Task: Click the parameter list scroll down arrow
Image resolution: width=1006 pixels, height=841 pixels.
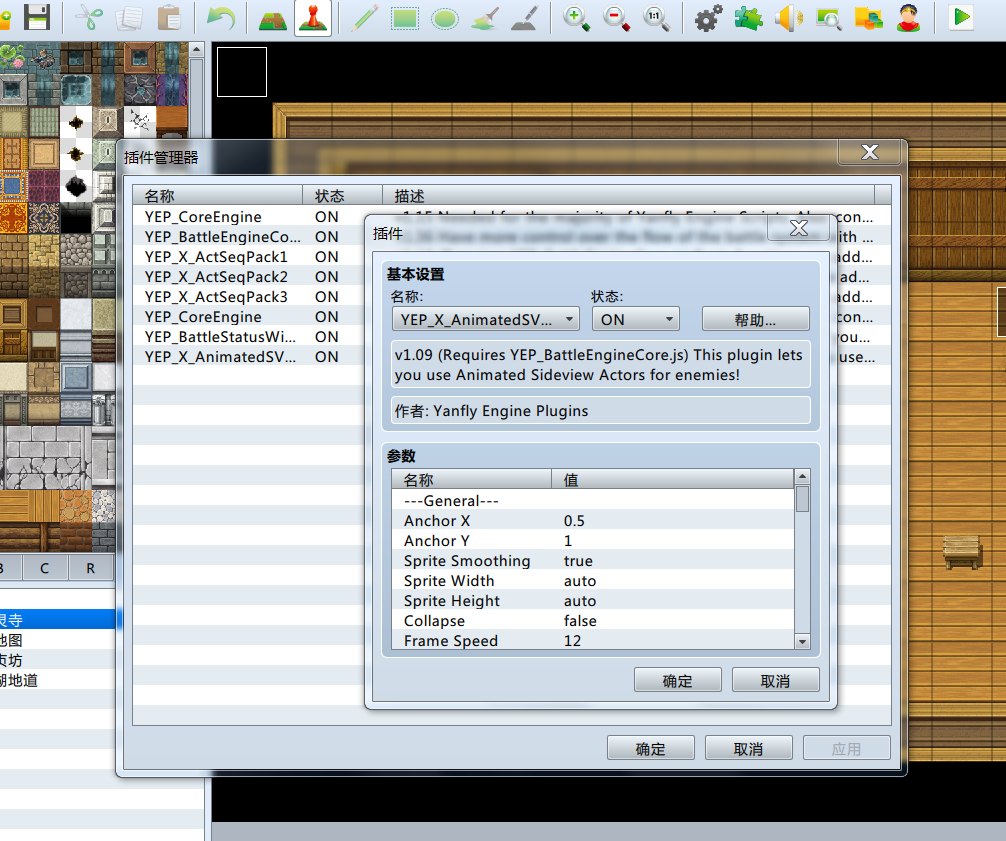Action: pos(802,641)
